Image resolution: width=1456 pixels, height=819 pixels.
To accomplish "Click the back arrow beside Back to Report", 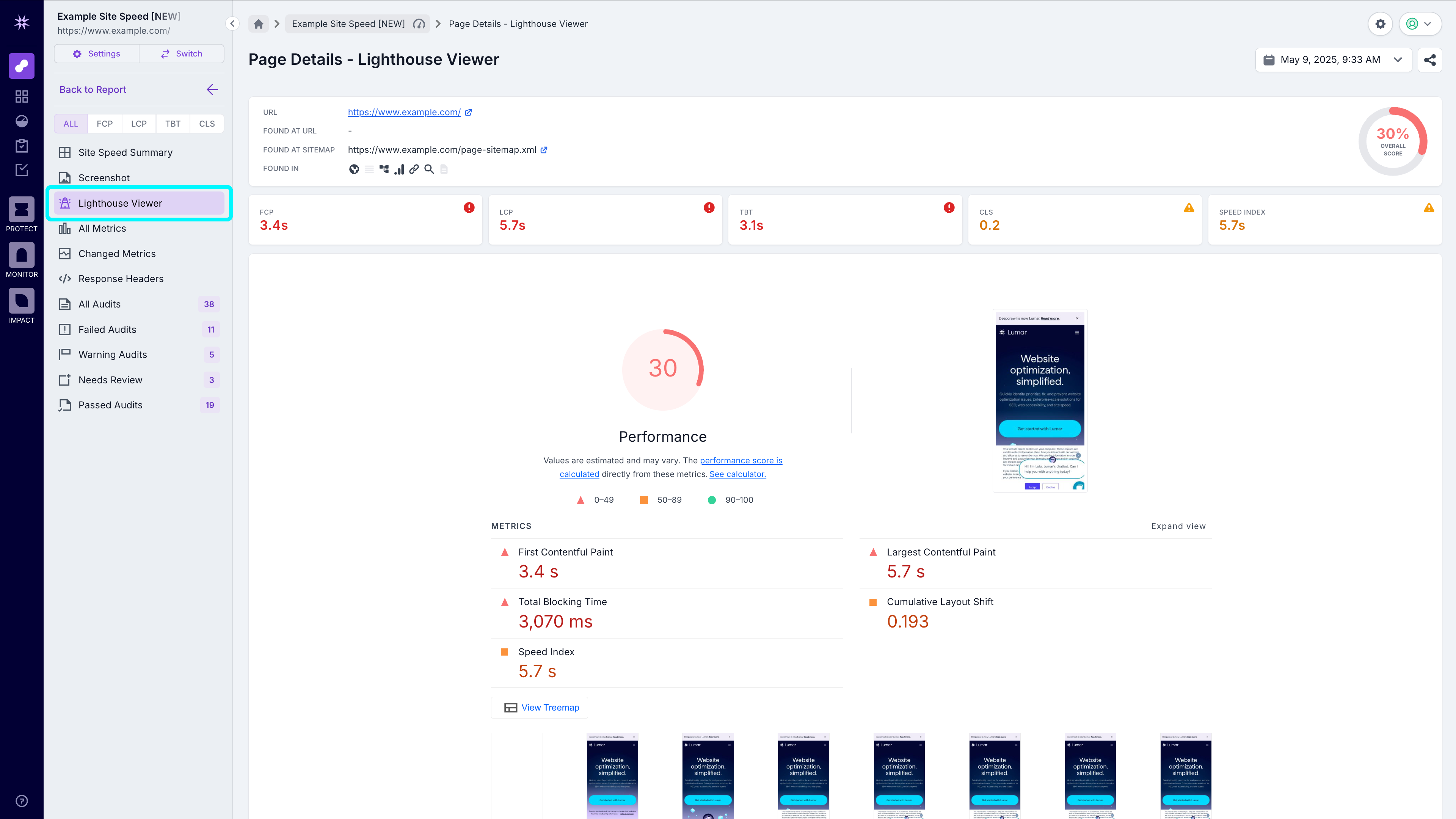I will pos(212,89).
